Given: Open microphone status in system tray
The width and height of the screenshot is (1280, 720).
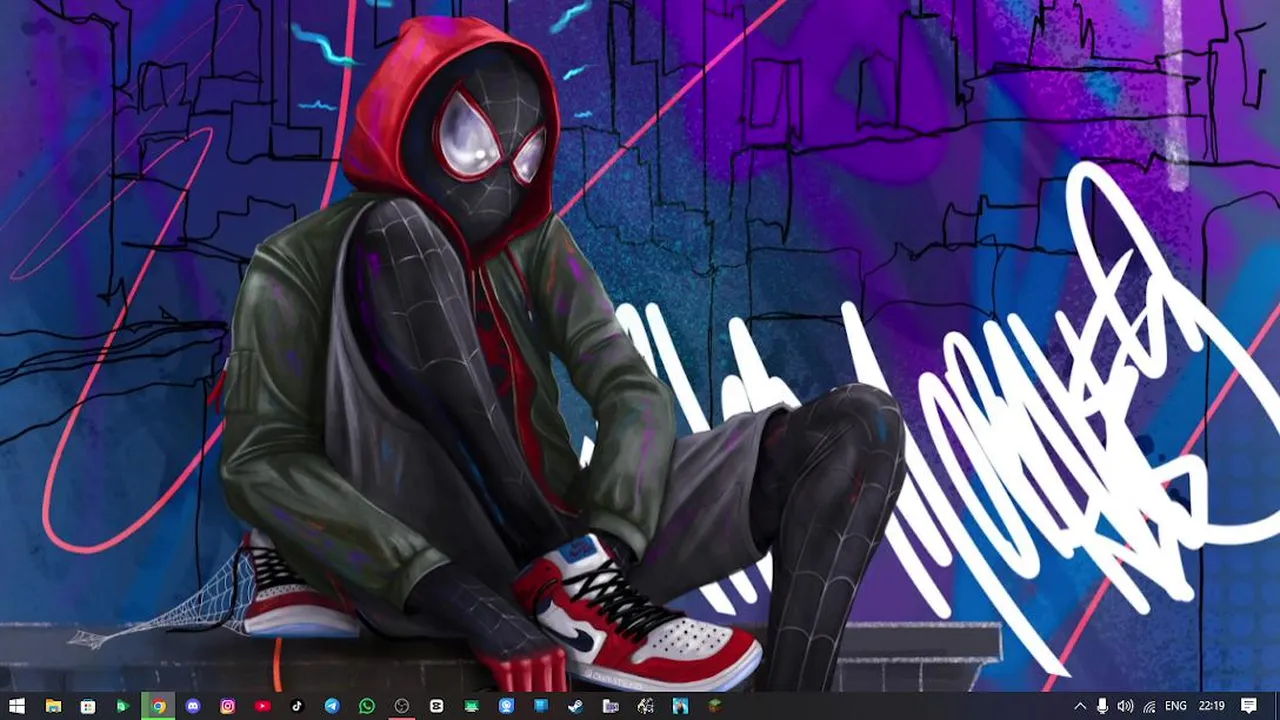Looking at the screenshot, I should pyautogui.click(x=1102, y=706).
